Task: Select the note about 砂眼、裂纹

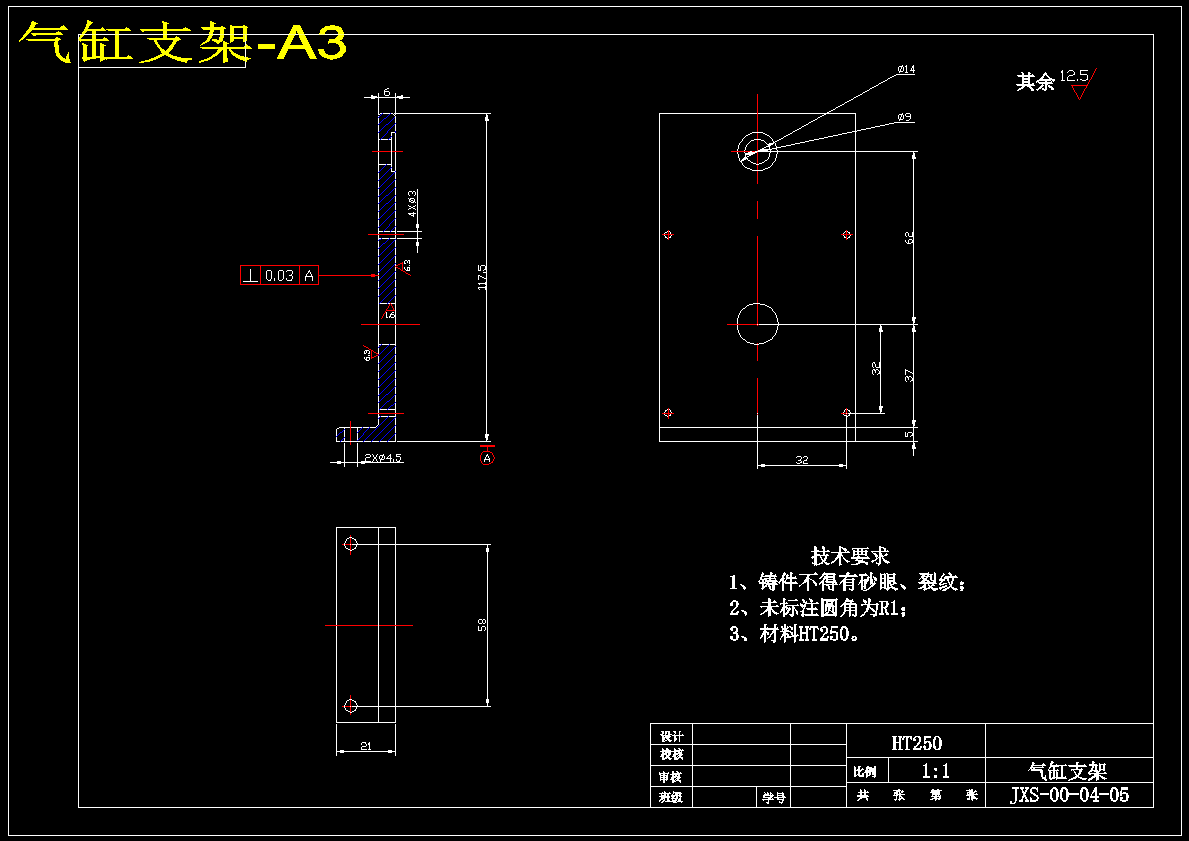Action: click(x=848, y=582)
